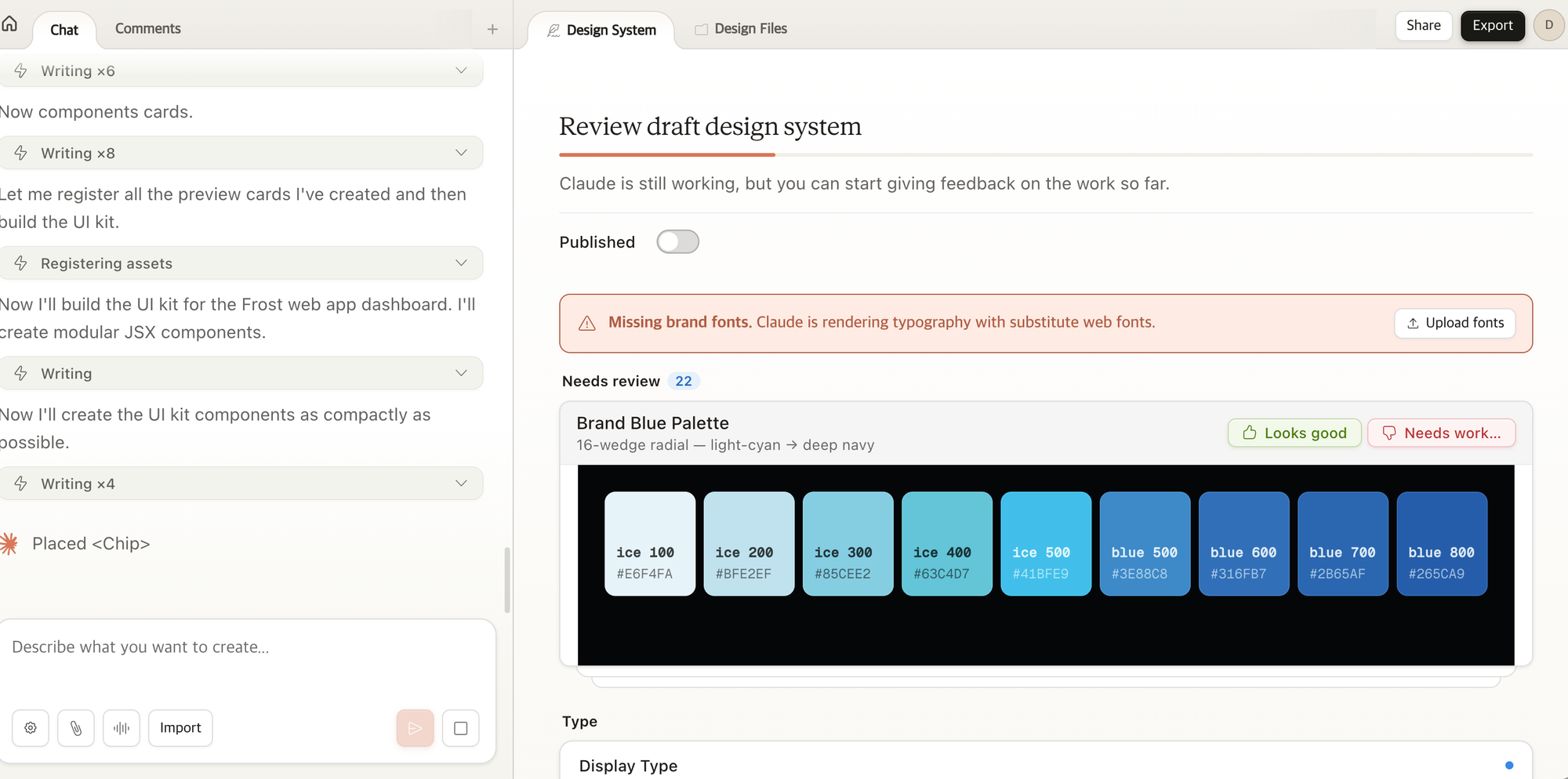Image resolution: width=1568 pixels, height=779 pixels.
Task: Click the warning triangle icon in banner
Action: 587,323
